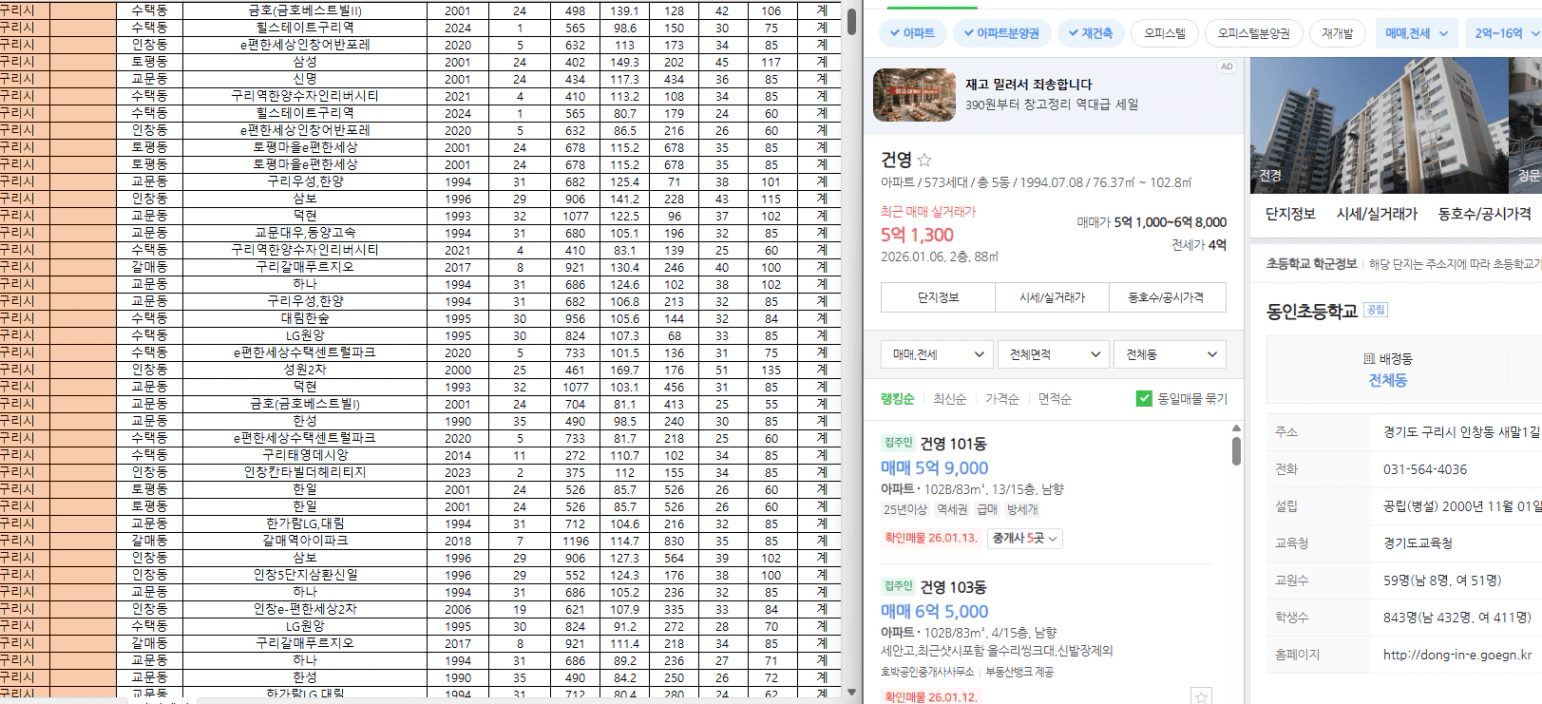This screenshot has height=704, width=1542.
Task: Switch to the boxed 동호수/공시가격 tab
Action: click(1169, 297)
